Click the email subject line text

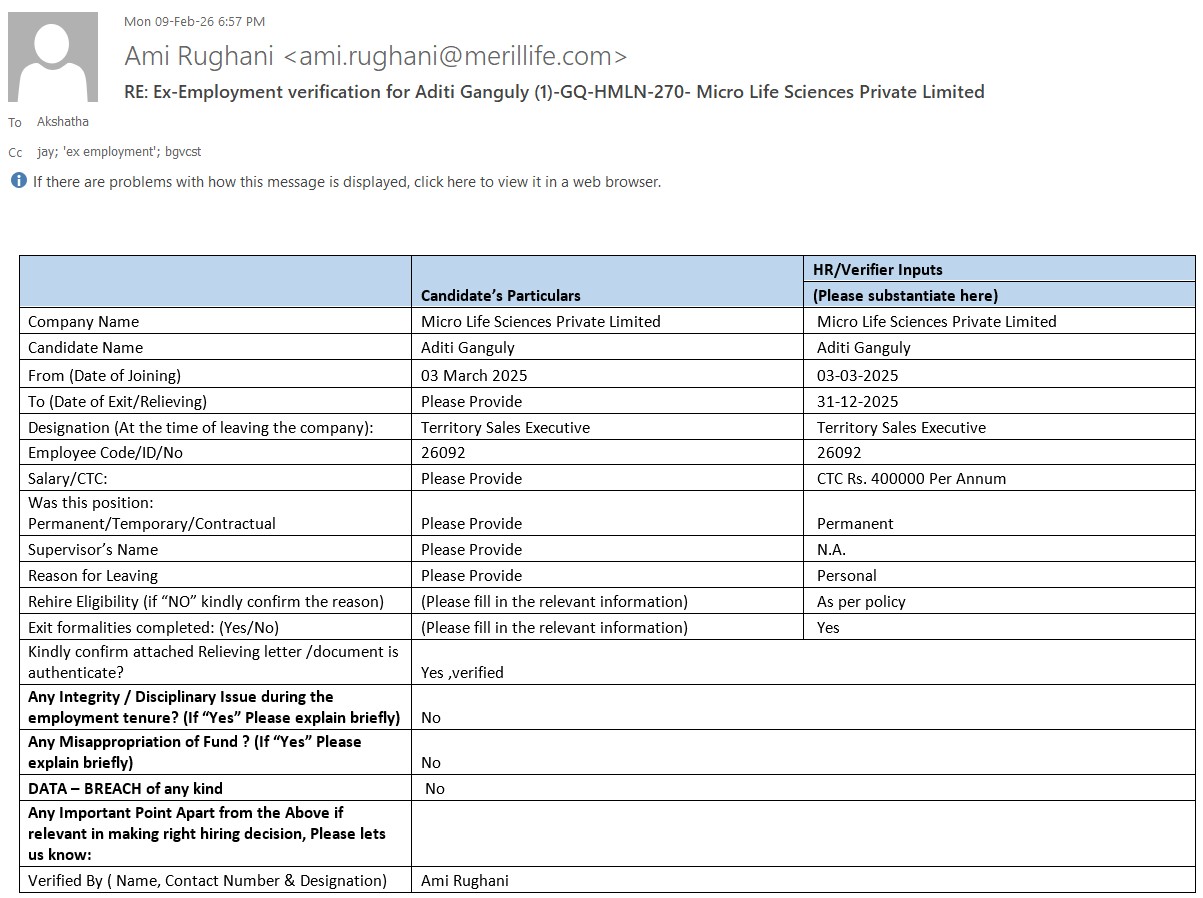pyautogui.click(x=554, y=92)
